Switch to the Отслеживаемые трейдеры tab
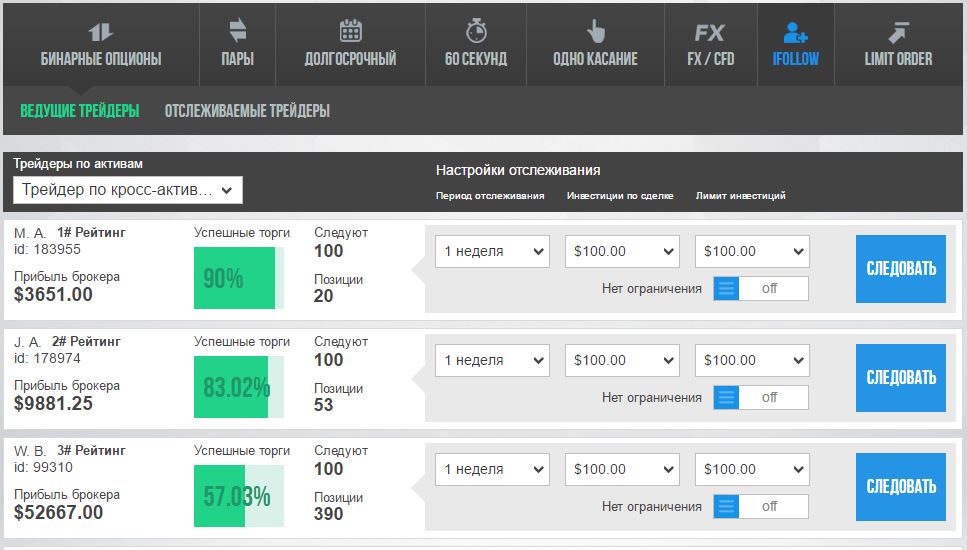The width and height of the screenshot is (967, 550). [247, 111]
